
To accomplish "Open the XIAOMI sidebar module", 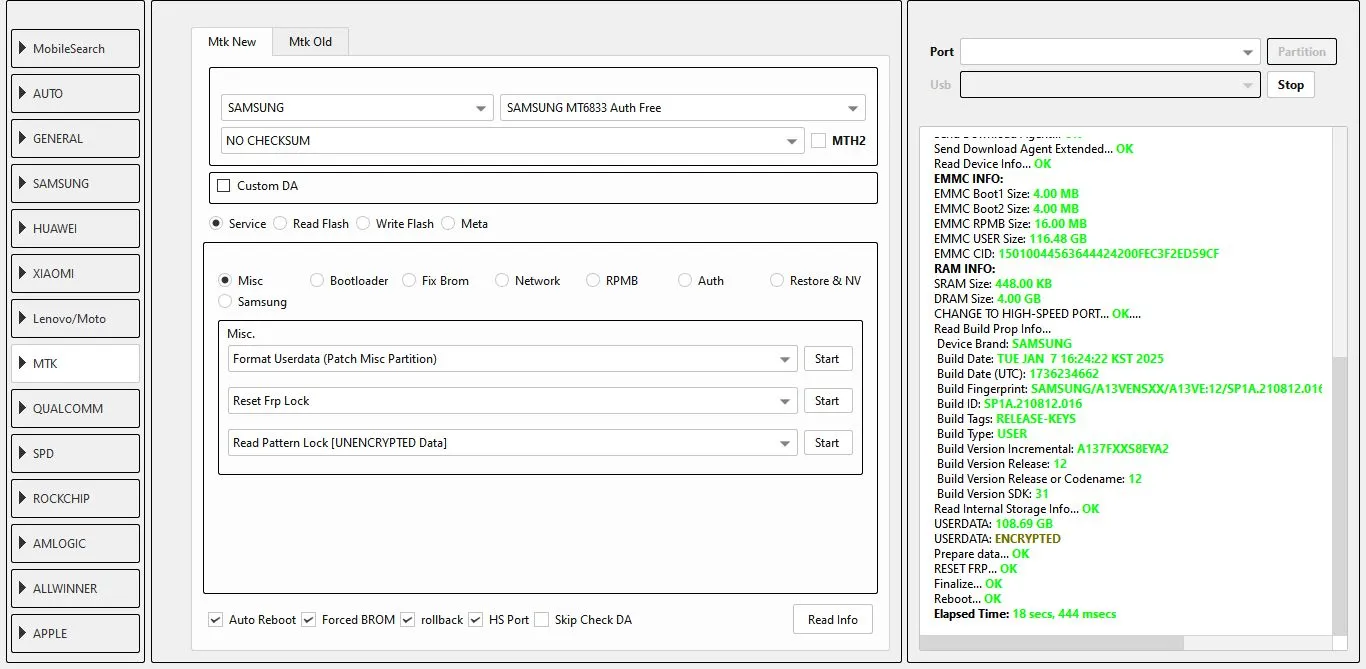I will 75,273.
